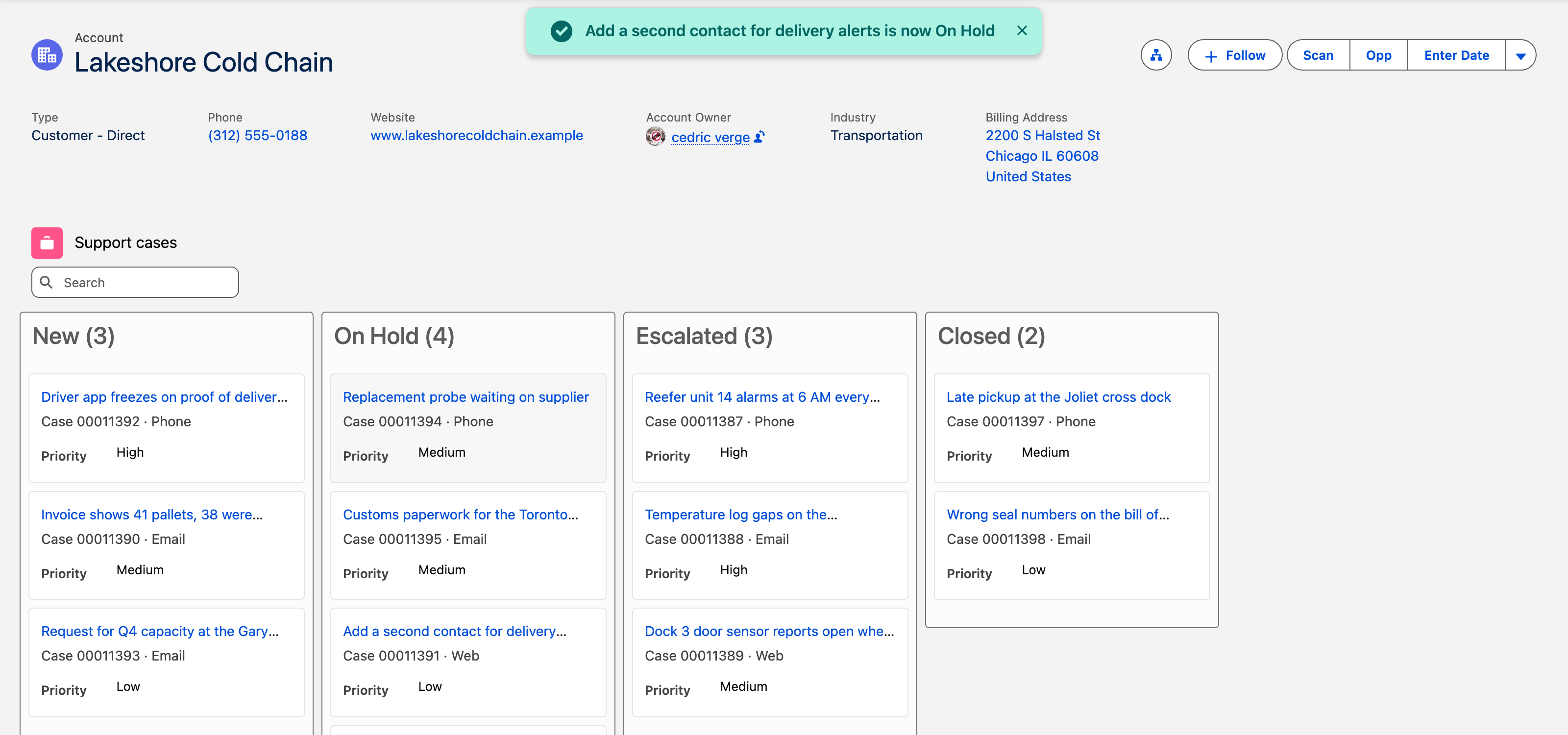
Task: Click the cedric verge avatar image
Action: (x=655, y=136)
